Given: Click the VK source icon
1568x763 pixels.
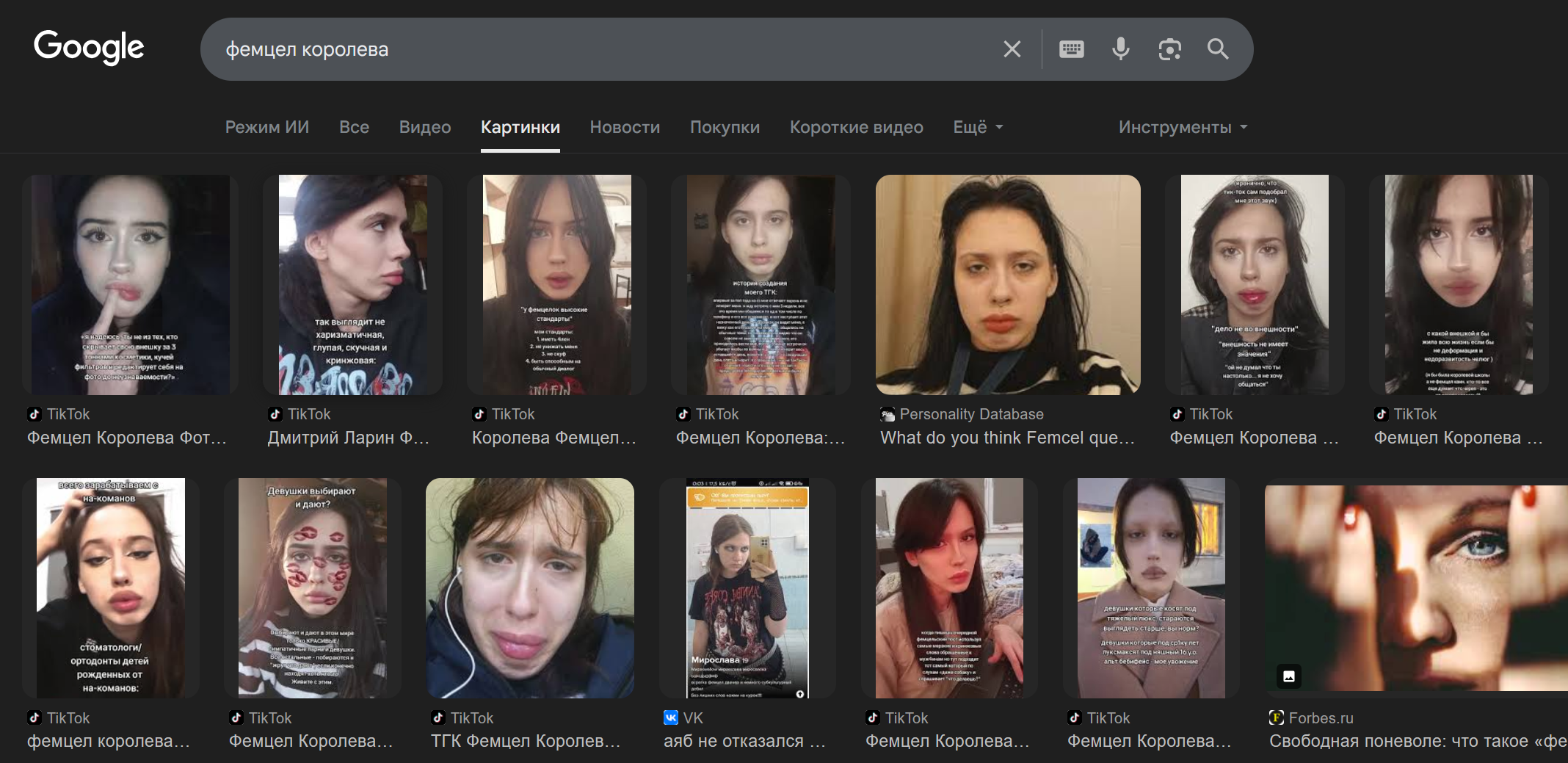Looking at the screenshot, I should coord(670,717).
